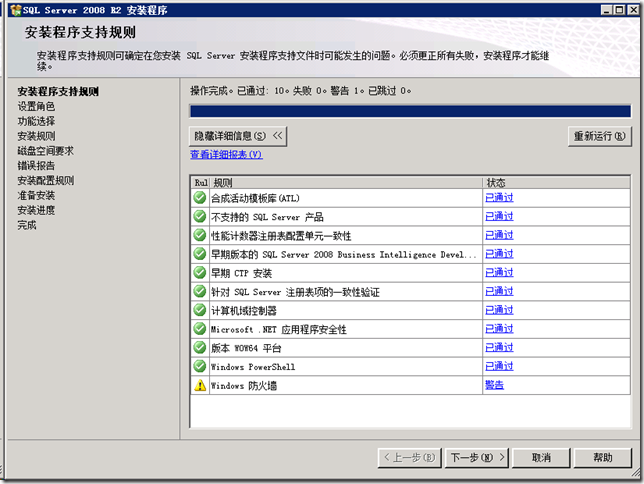Open 已通过 link for Business Intelligence Devel... row

click(499, 254)
